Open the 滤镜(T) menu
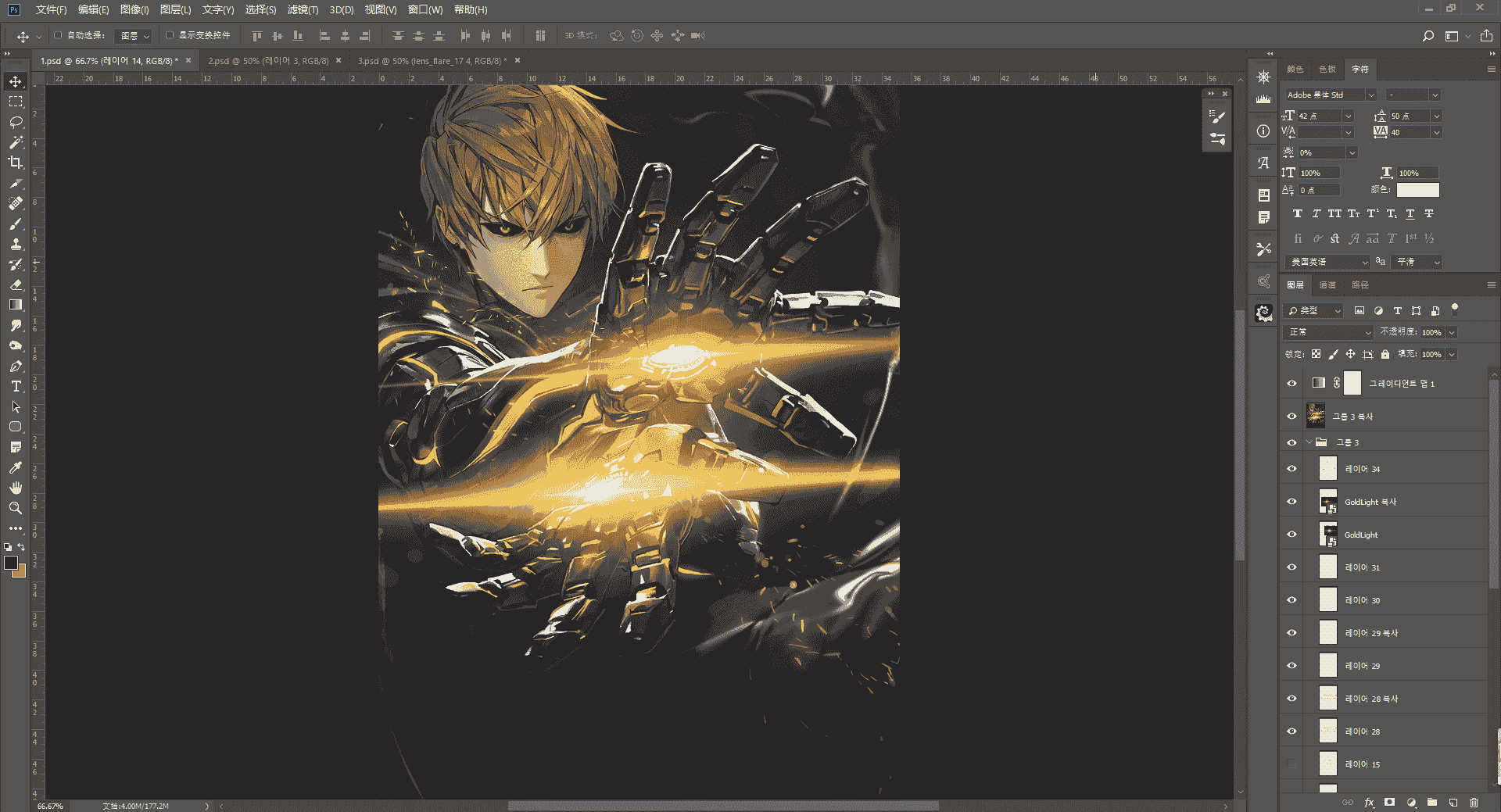Screen dimensions: 1501x812 [x=303, y=9]
